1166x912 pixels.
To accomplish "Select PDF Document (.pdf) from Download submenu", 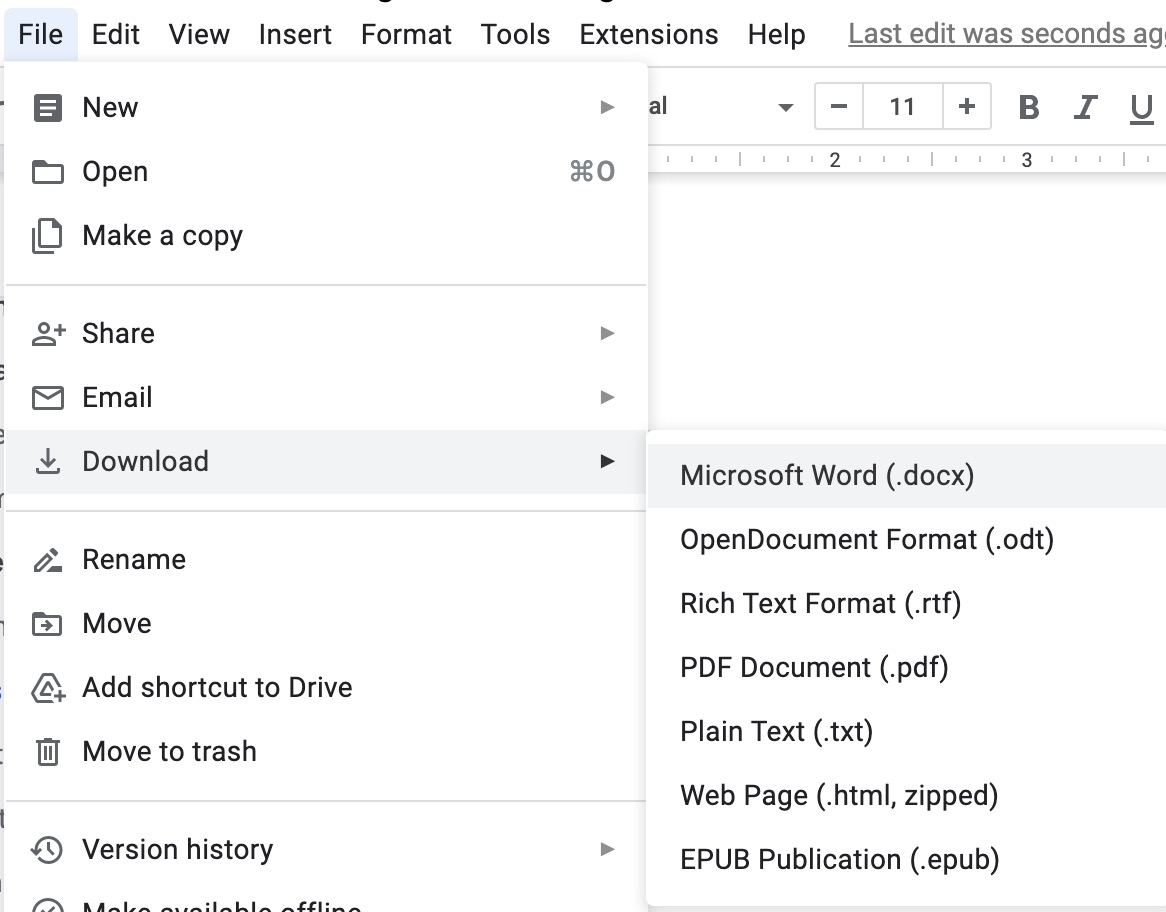I will (815, 667).
